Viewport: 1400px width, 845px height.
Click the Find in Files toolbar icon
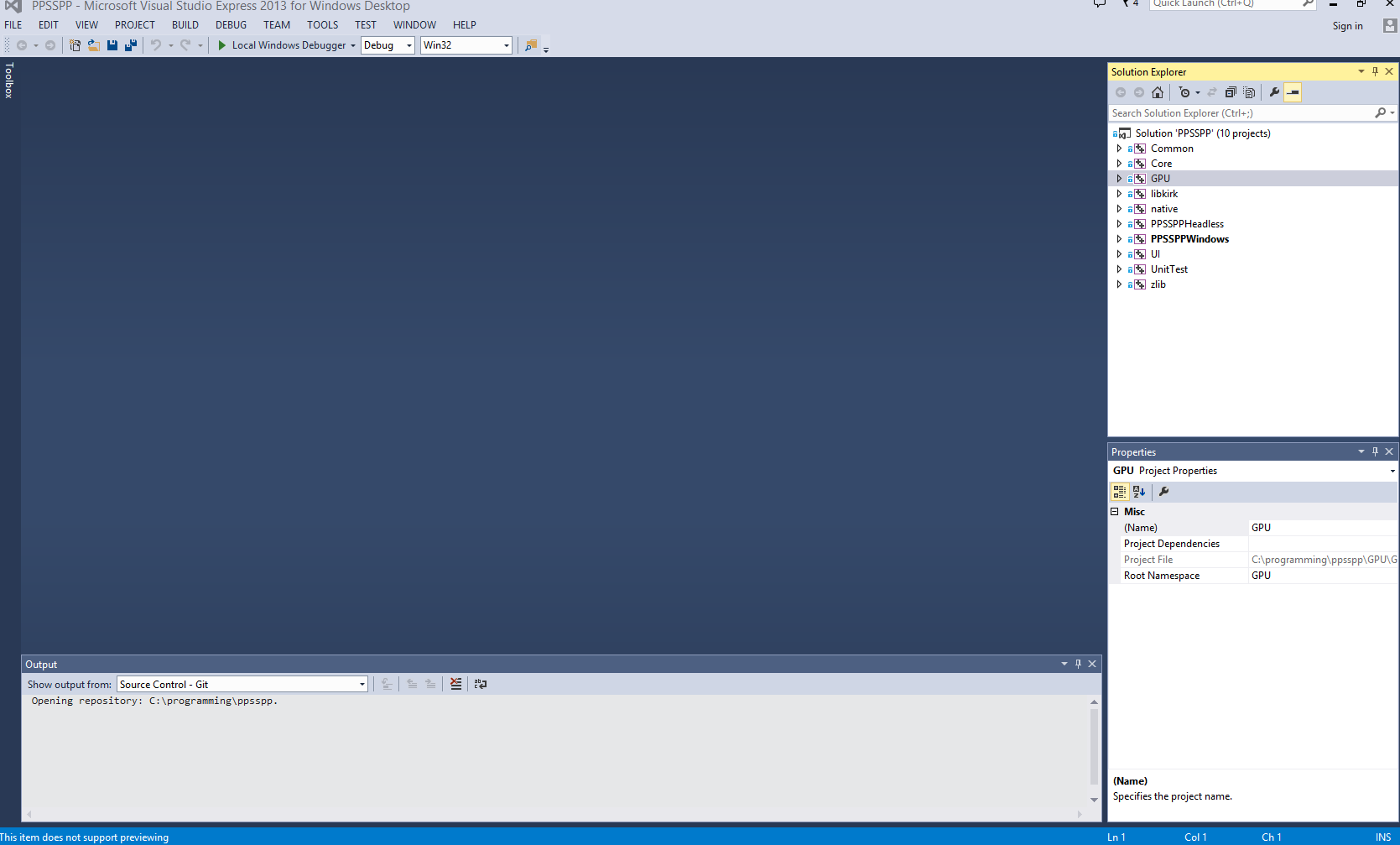pos(530,45)
